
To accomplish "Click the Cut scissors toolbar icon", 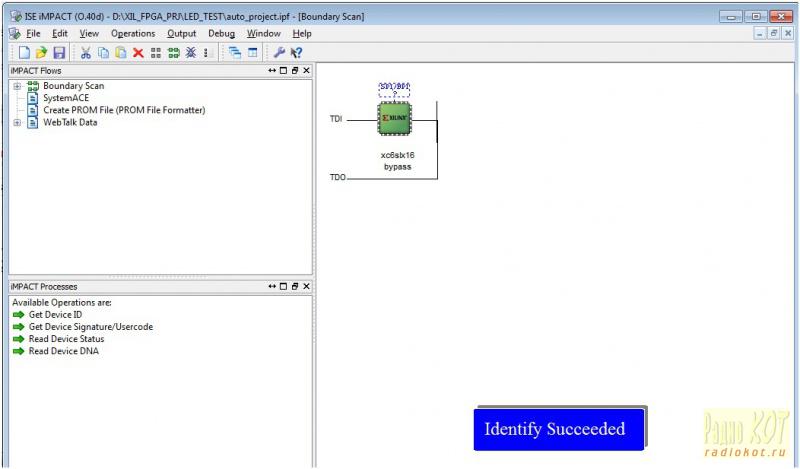I will point(86,52).
